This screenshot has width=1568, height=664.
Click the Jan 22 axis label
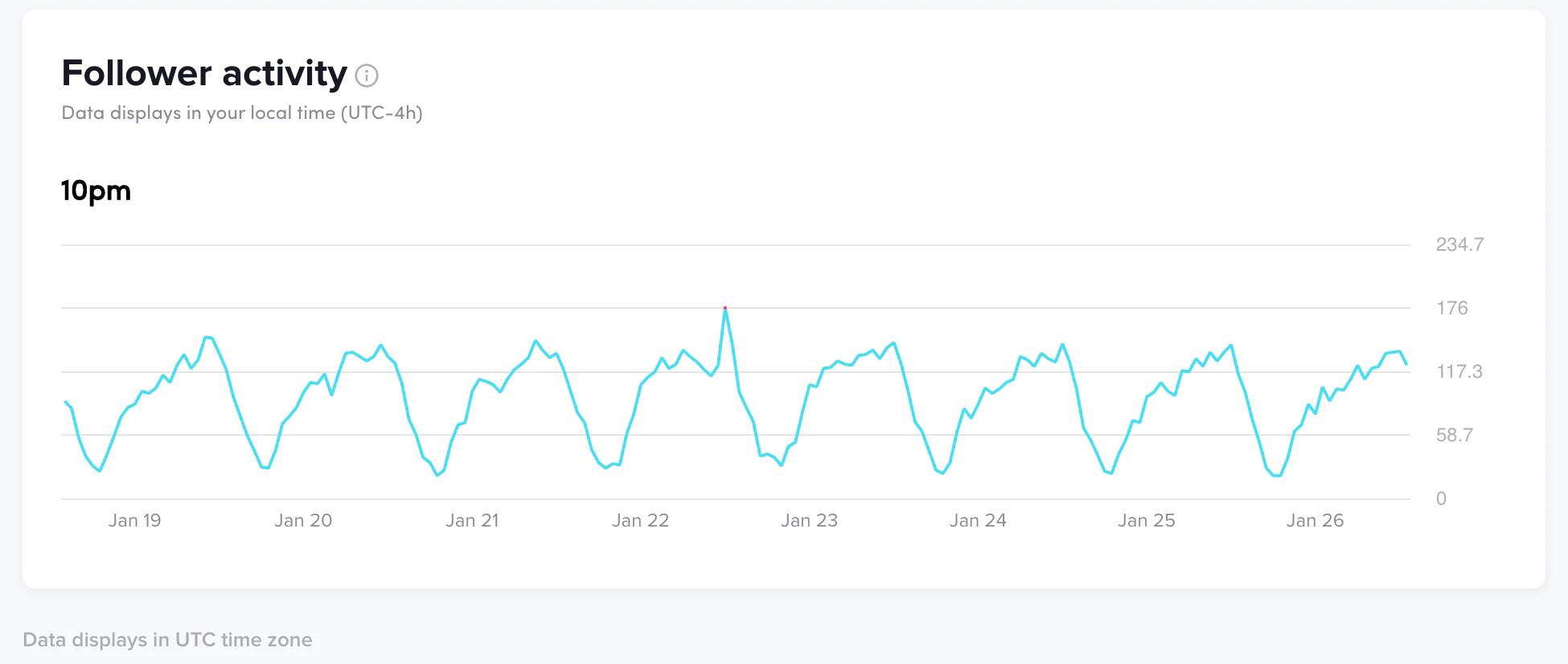(640, 521)
